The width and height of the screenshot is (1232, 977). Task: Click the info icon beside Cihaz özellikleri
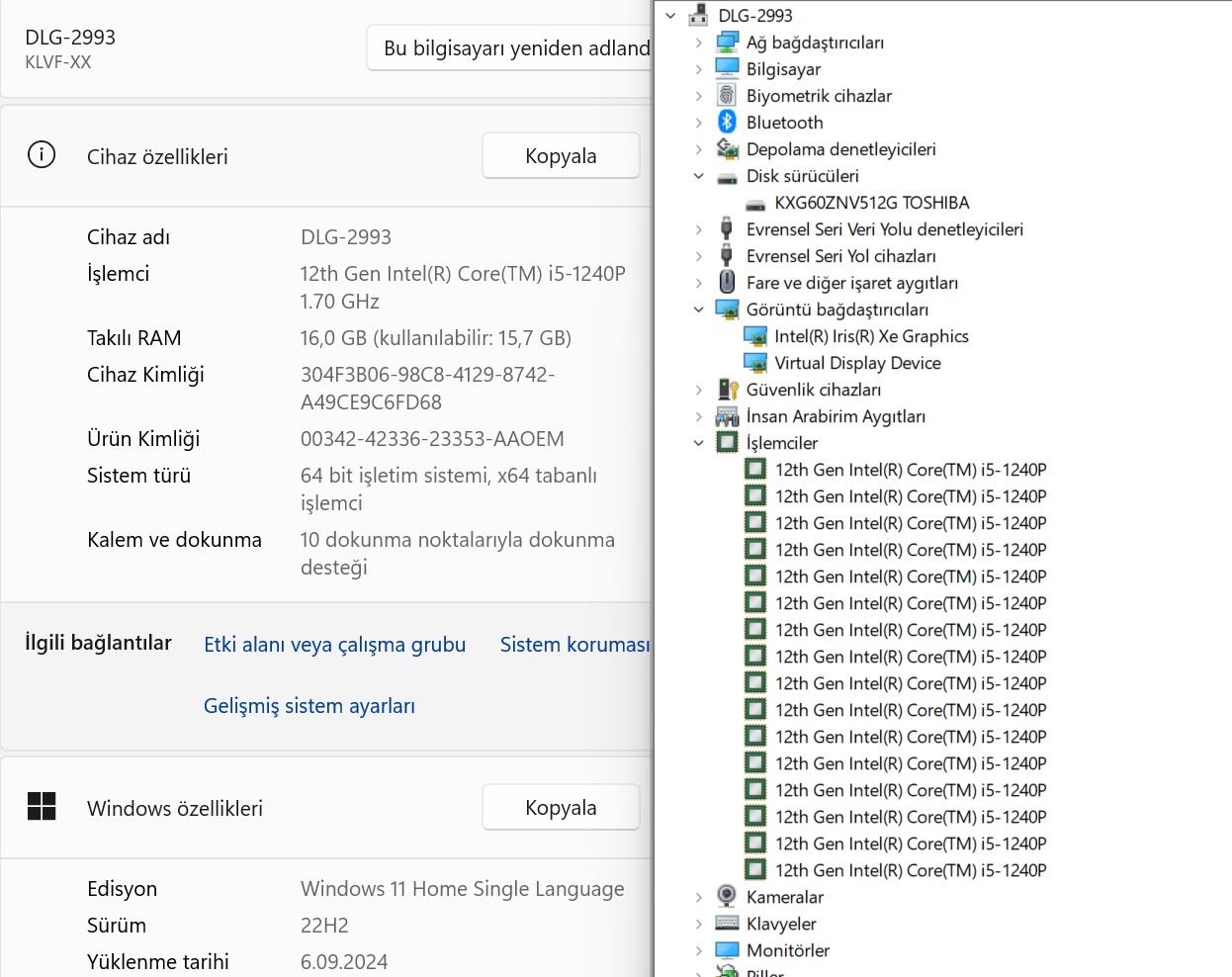pos(42,155)
